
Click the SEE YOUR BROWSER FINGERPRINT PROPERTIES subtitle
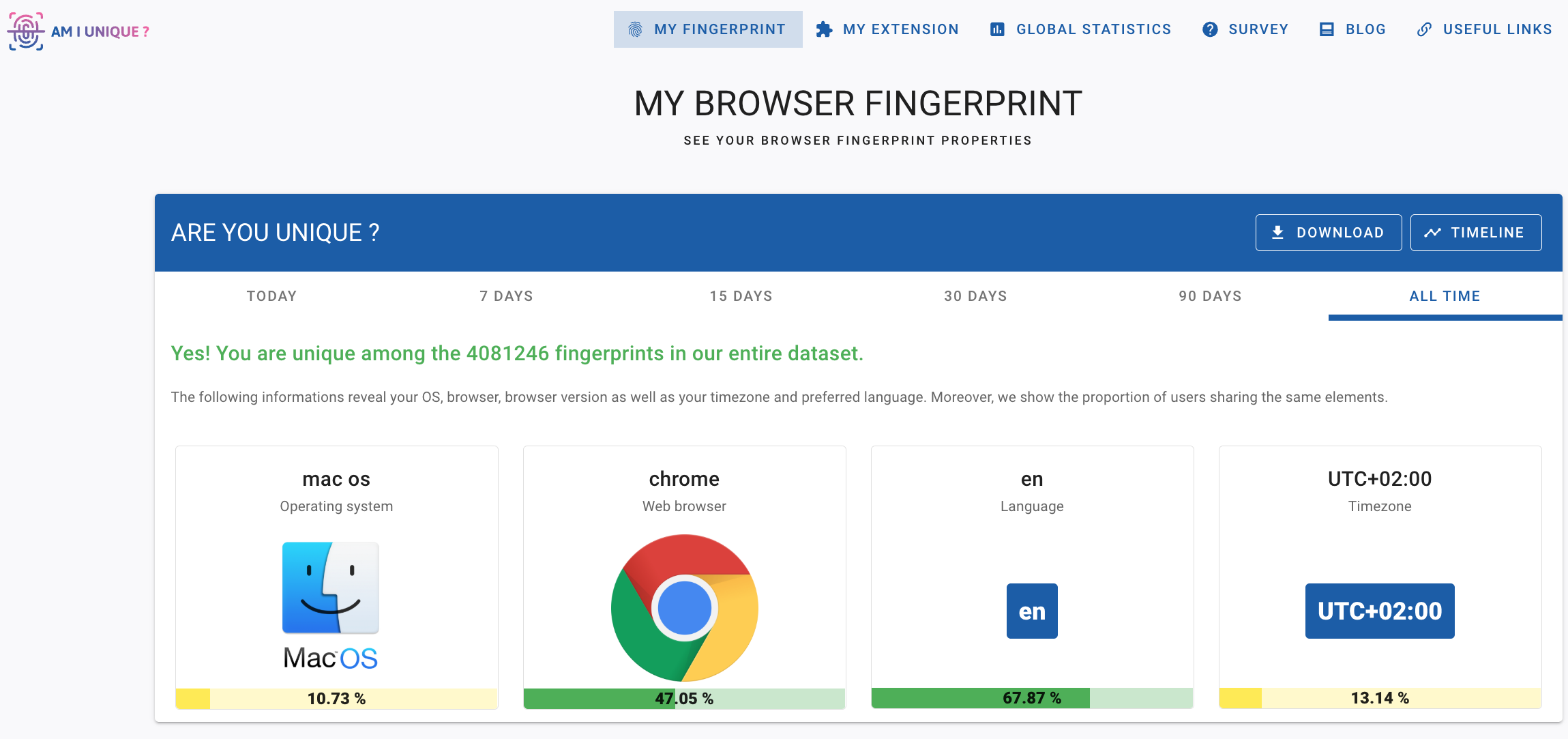click(x=858, y=141)
